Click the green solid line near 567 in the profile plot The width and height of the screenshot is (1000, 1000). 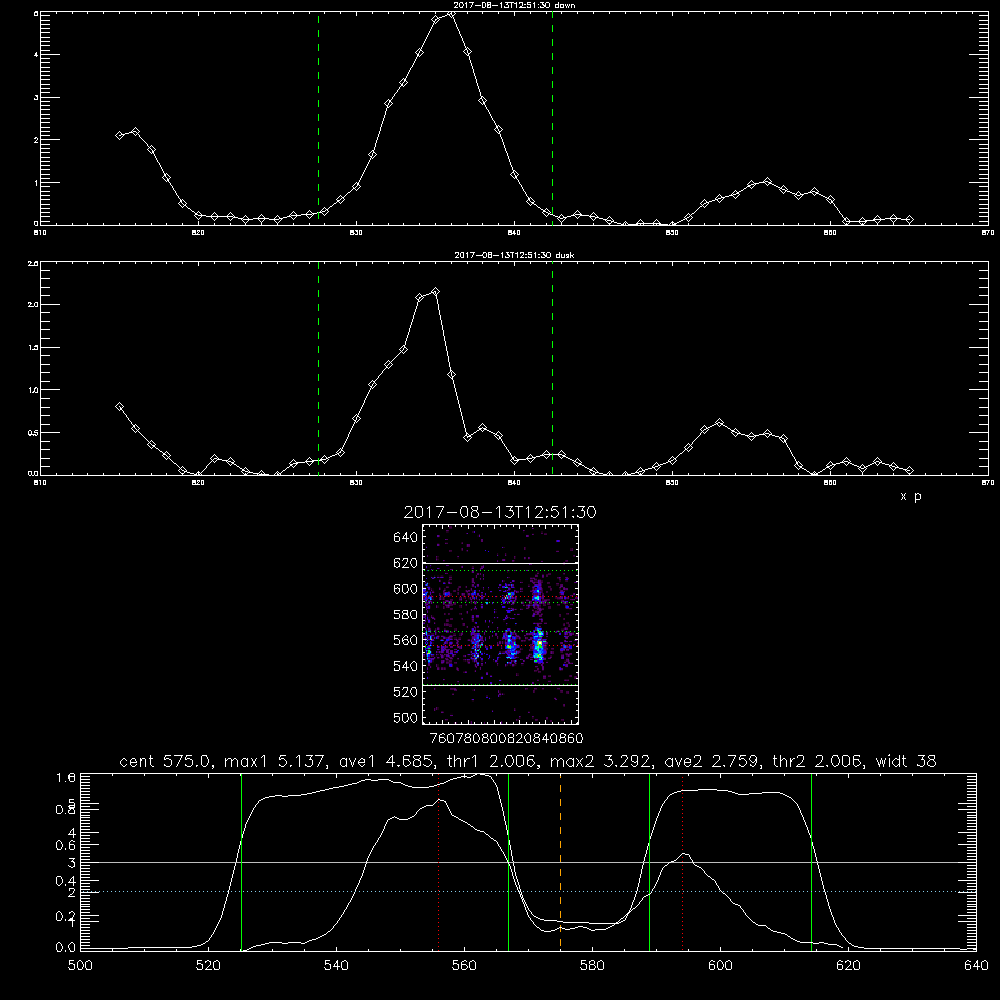pos(508,861)
